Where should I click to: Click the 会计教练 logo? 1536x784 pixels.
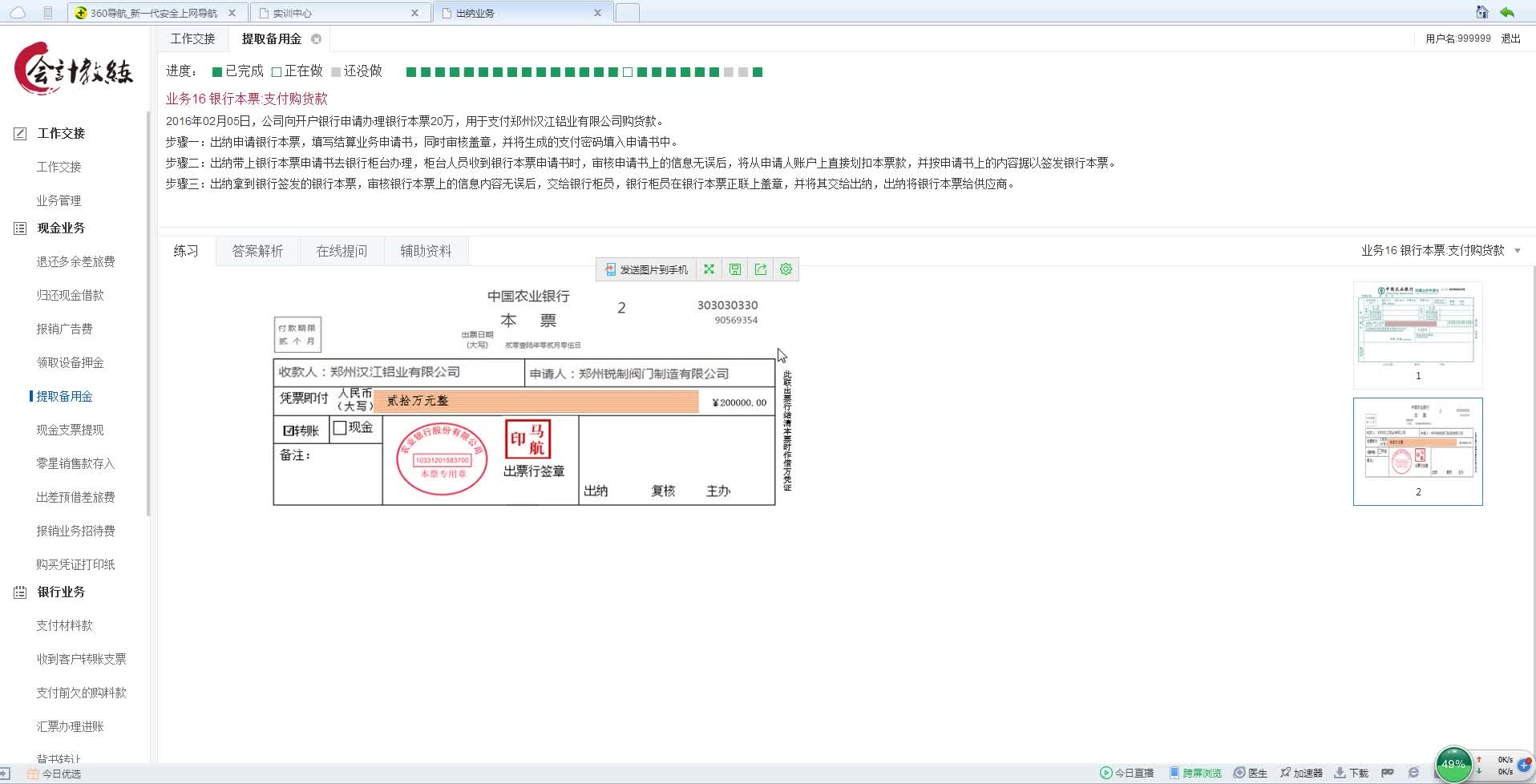pos(74,69)
